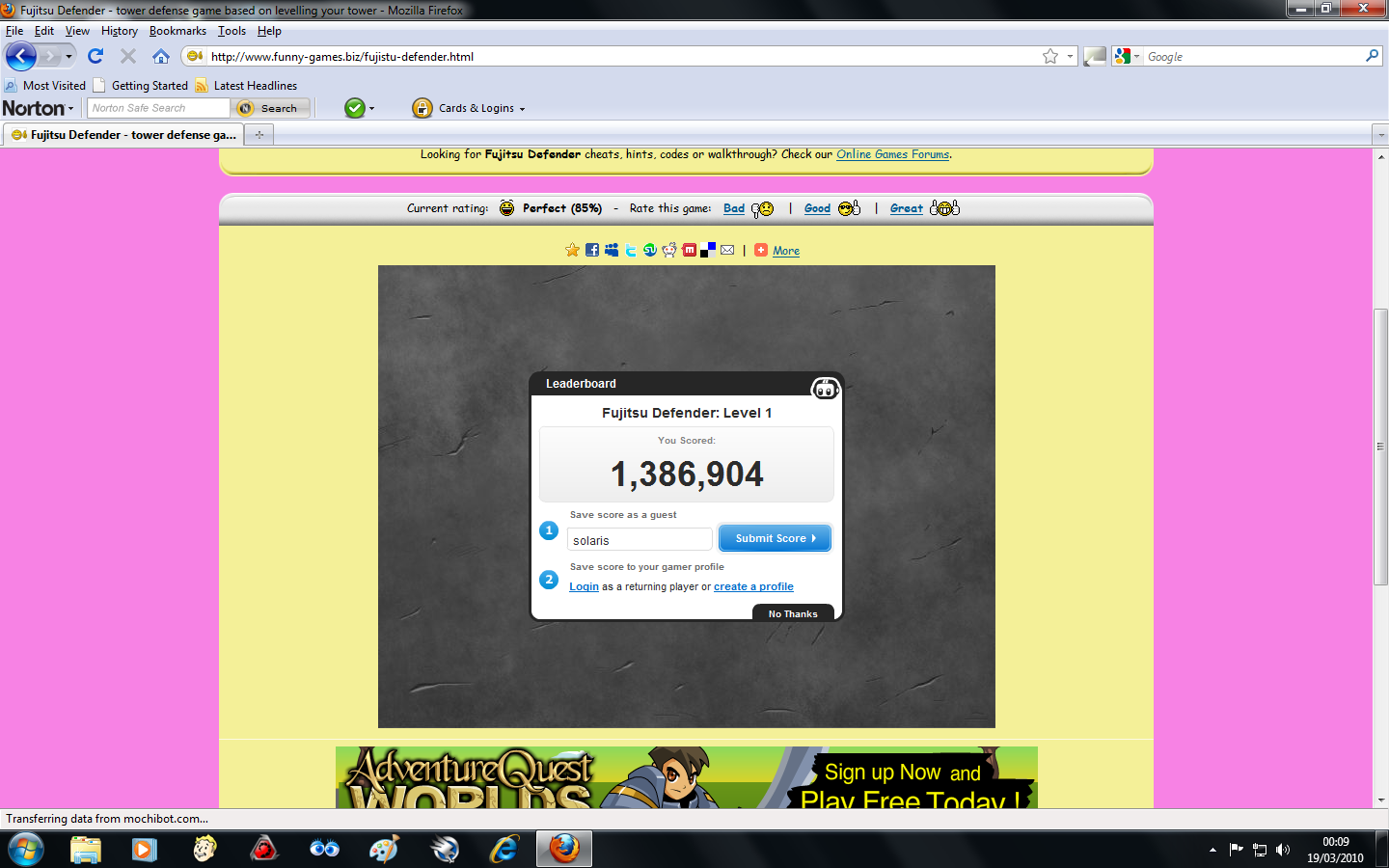Screen dimensions: 1389x868
Task: Click the sunglasses Good smiley icon
Action: [849, 208]
